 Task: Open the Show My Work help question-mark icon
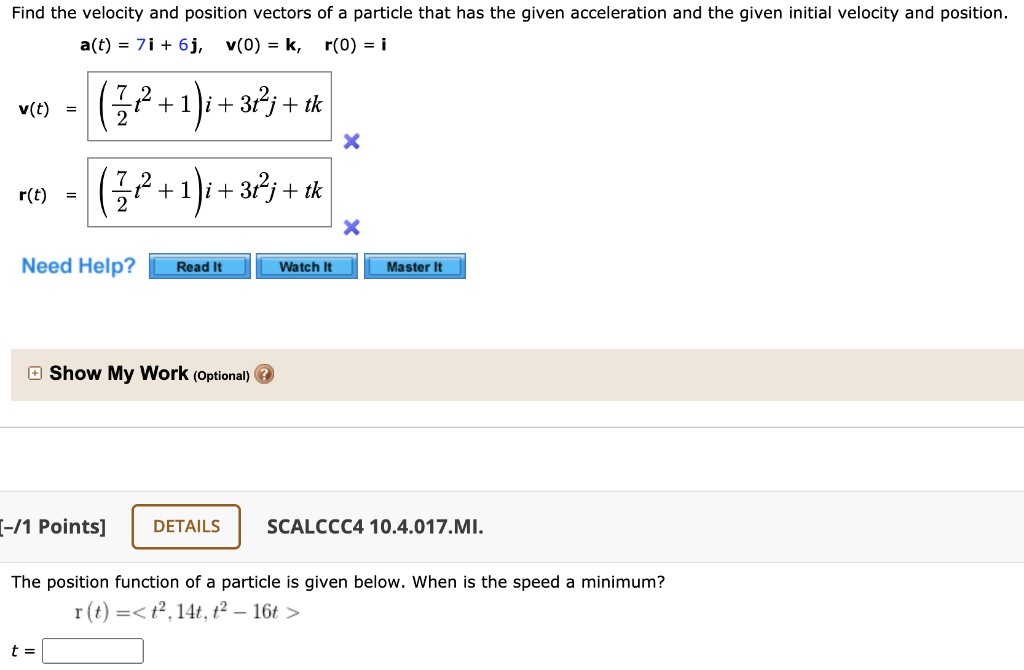point(264,374)
